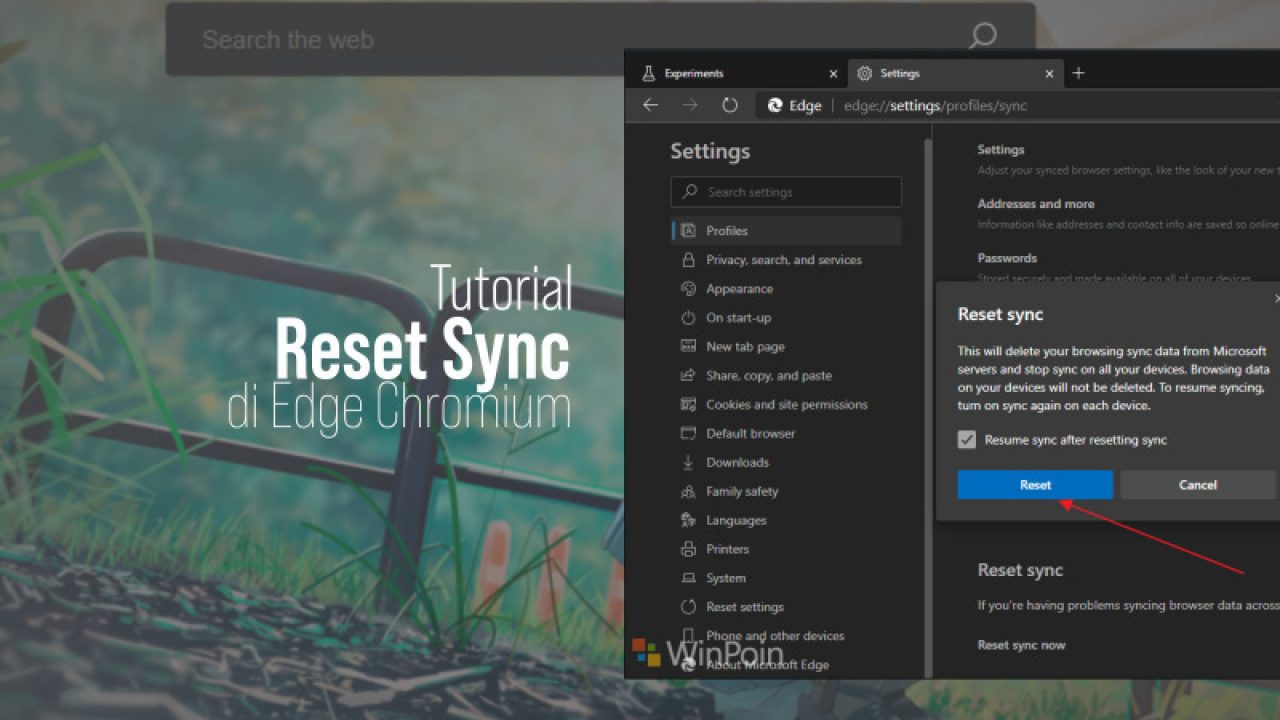Open a new browser tab

[1078, 73]
